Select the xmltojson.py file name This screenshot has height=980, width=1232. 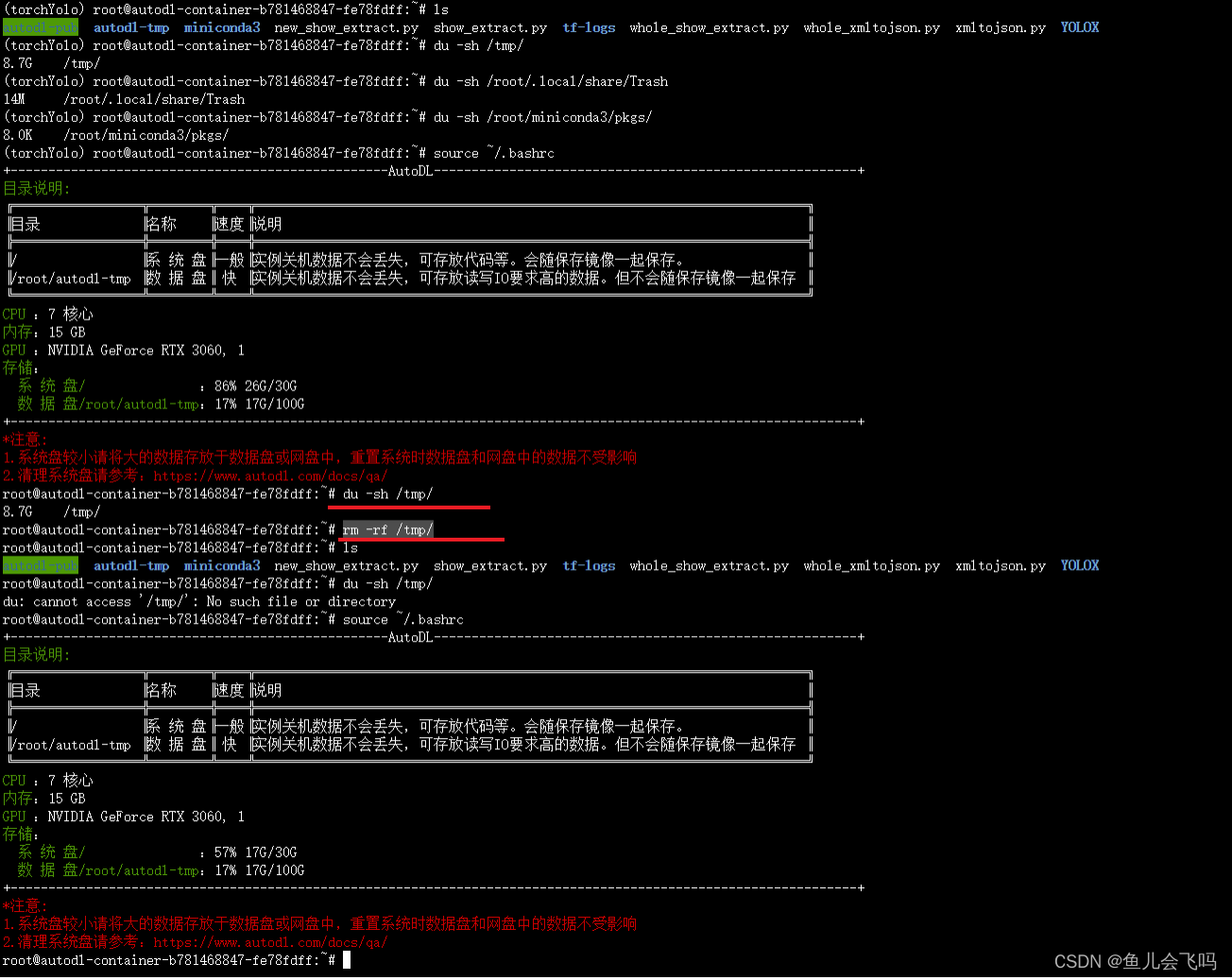tap(1000, 27)
